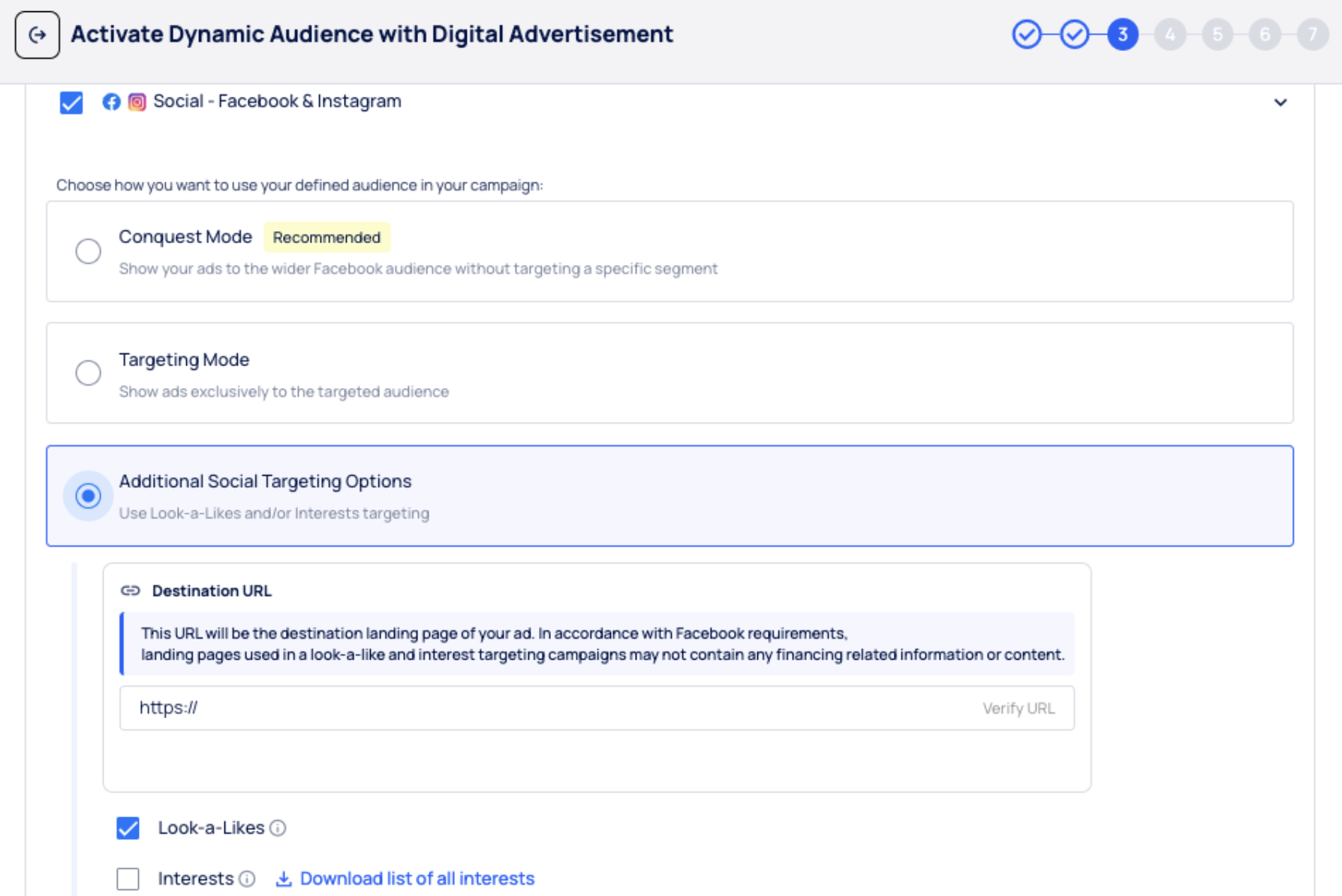Viewport: 1342px width, 896px height.
Task: Click the Interests info icon
Action: [247, 879]
